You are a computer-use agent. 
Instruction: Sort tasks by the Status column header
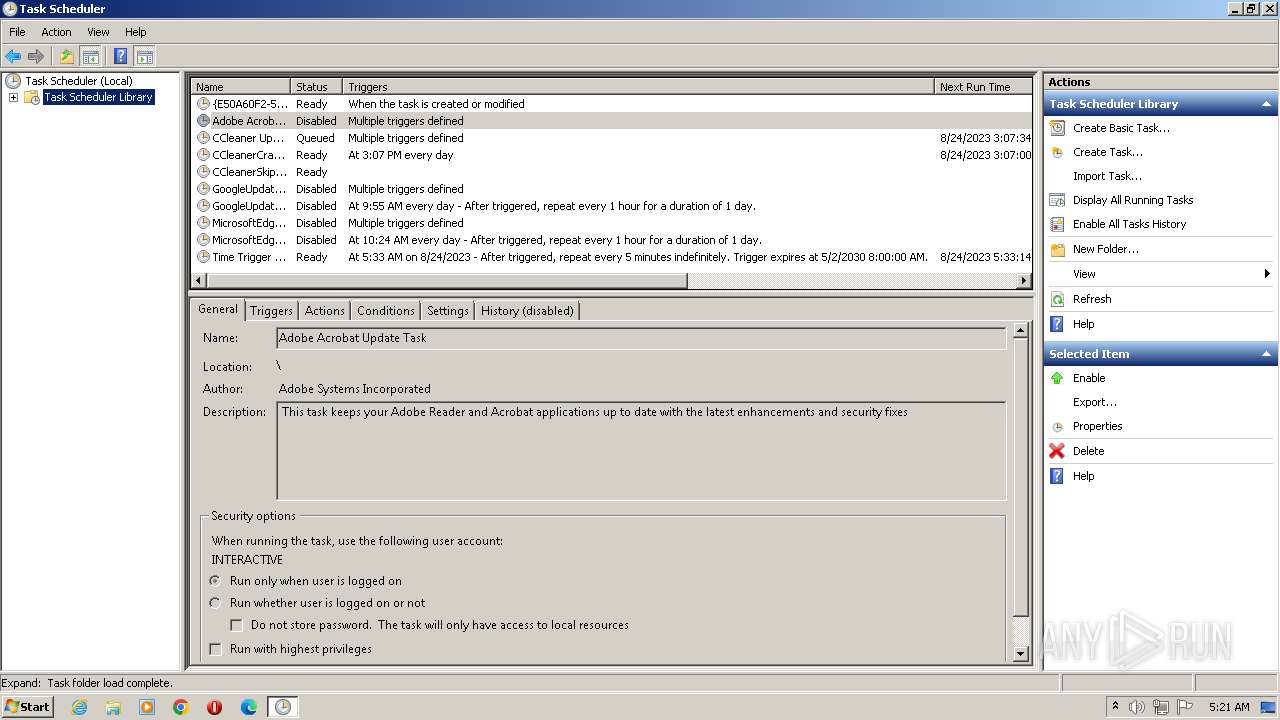317,87
